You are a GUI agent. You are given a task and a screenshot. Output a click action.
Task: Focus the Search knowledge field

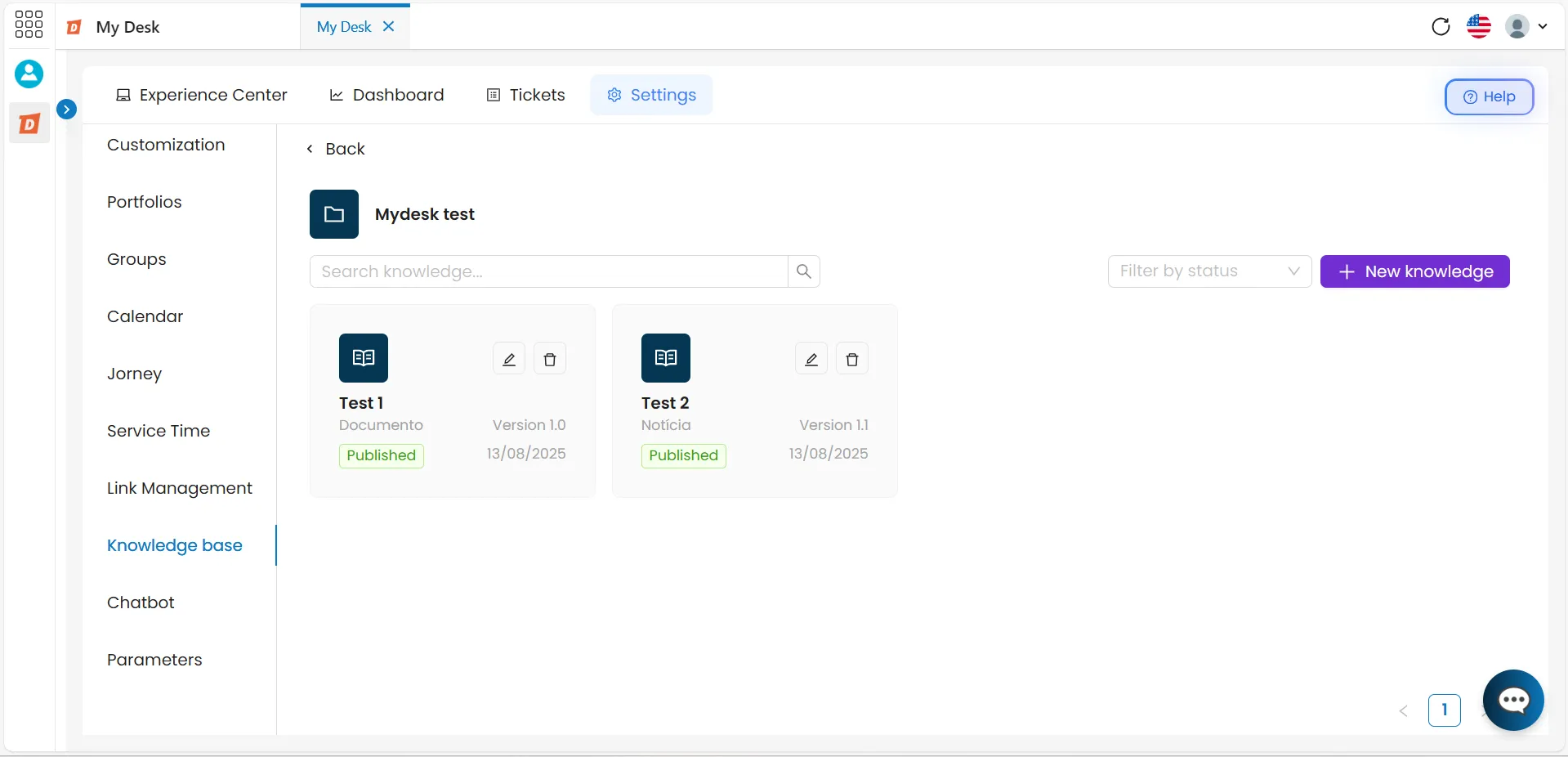(548, 271)
